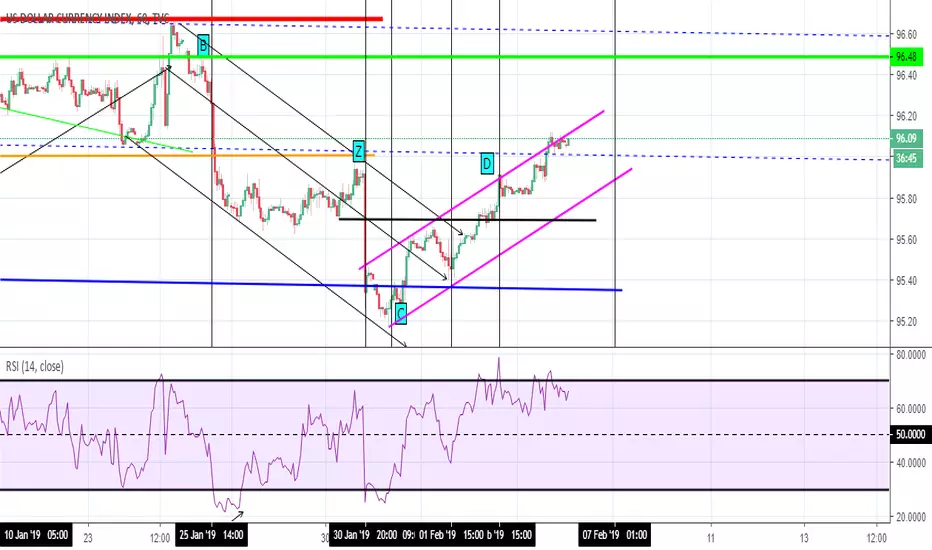Image resolution: width=932 pixels, height=550 pixels.
Task: Select the short black horizontal line near 95.70
Action: click(x=467, y=220)
